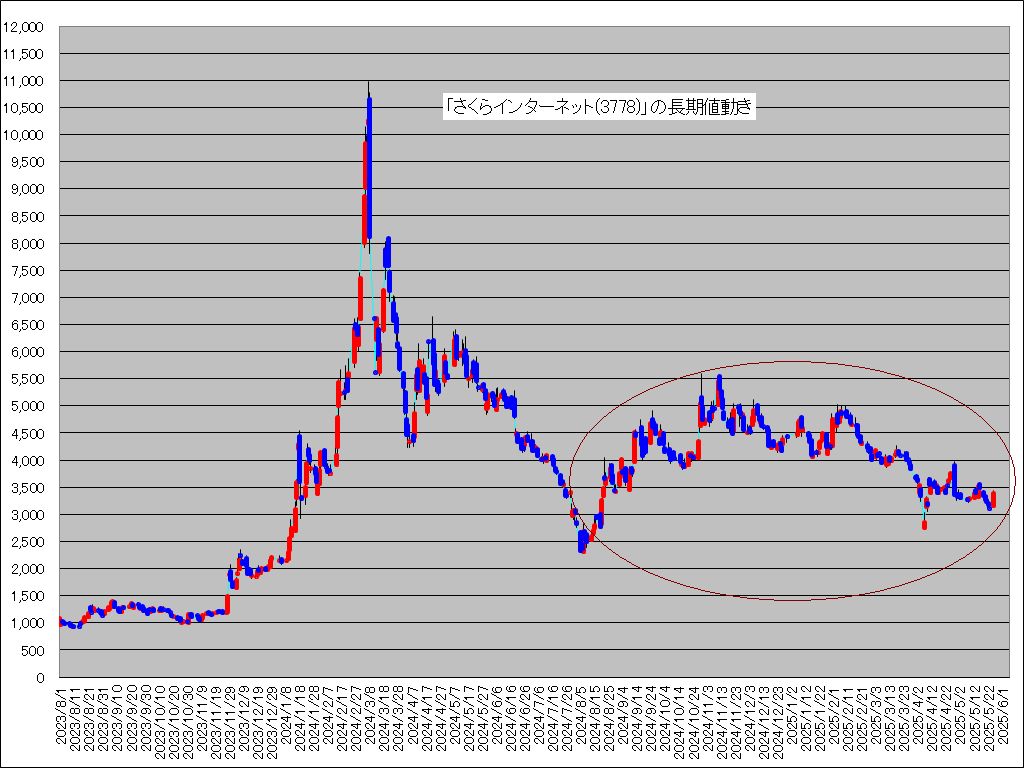Select the 3,000 y-axis label
The height and width of the screenshot is (768, 1024).
26,515
